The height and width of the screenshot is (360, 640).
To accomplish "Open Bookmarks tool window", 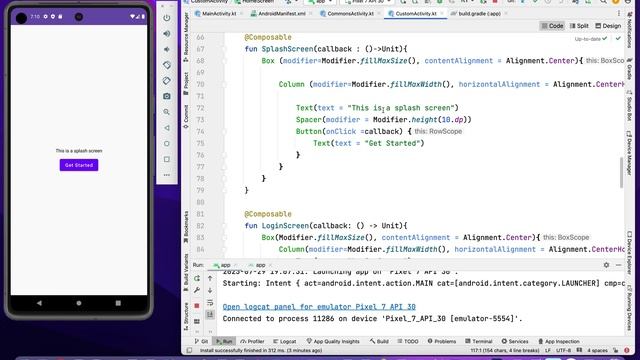I will [x=186, y=227].
